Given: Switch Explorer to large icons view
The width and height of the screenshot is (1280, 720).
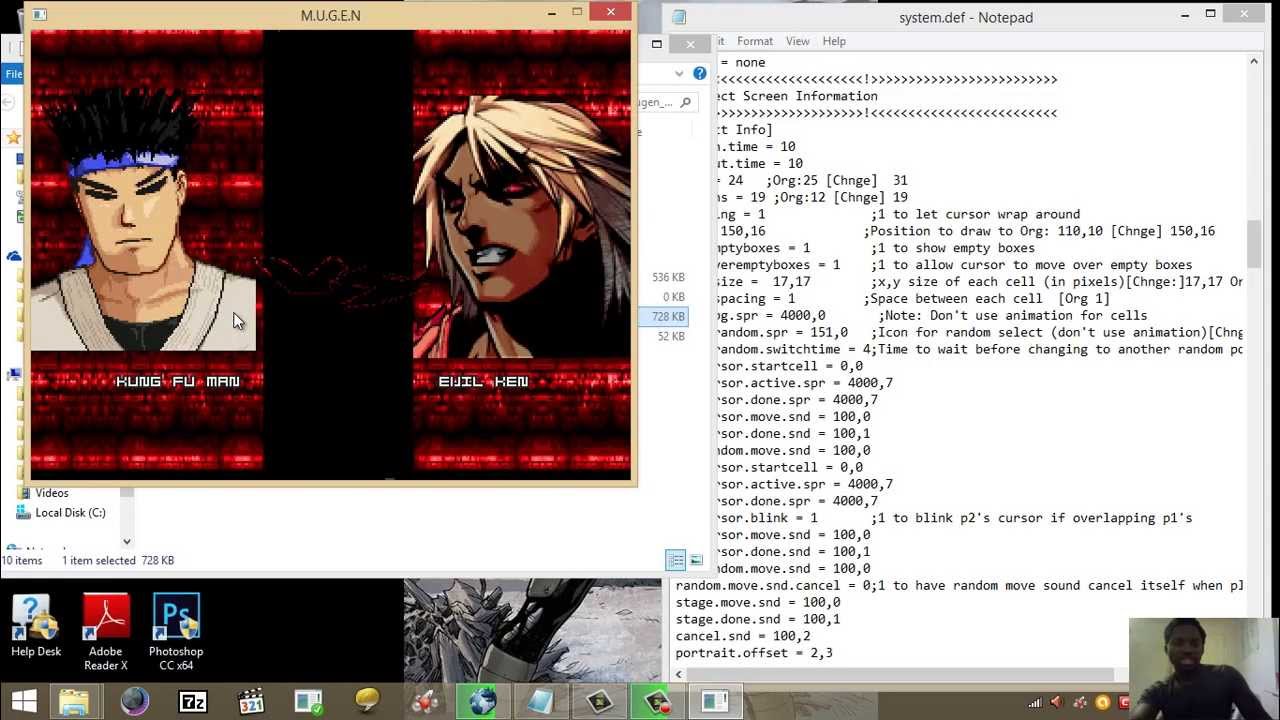Looking at the screenshot, I should tap(696, 560).
